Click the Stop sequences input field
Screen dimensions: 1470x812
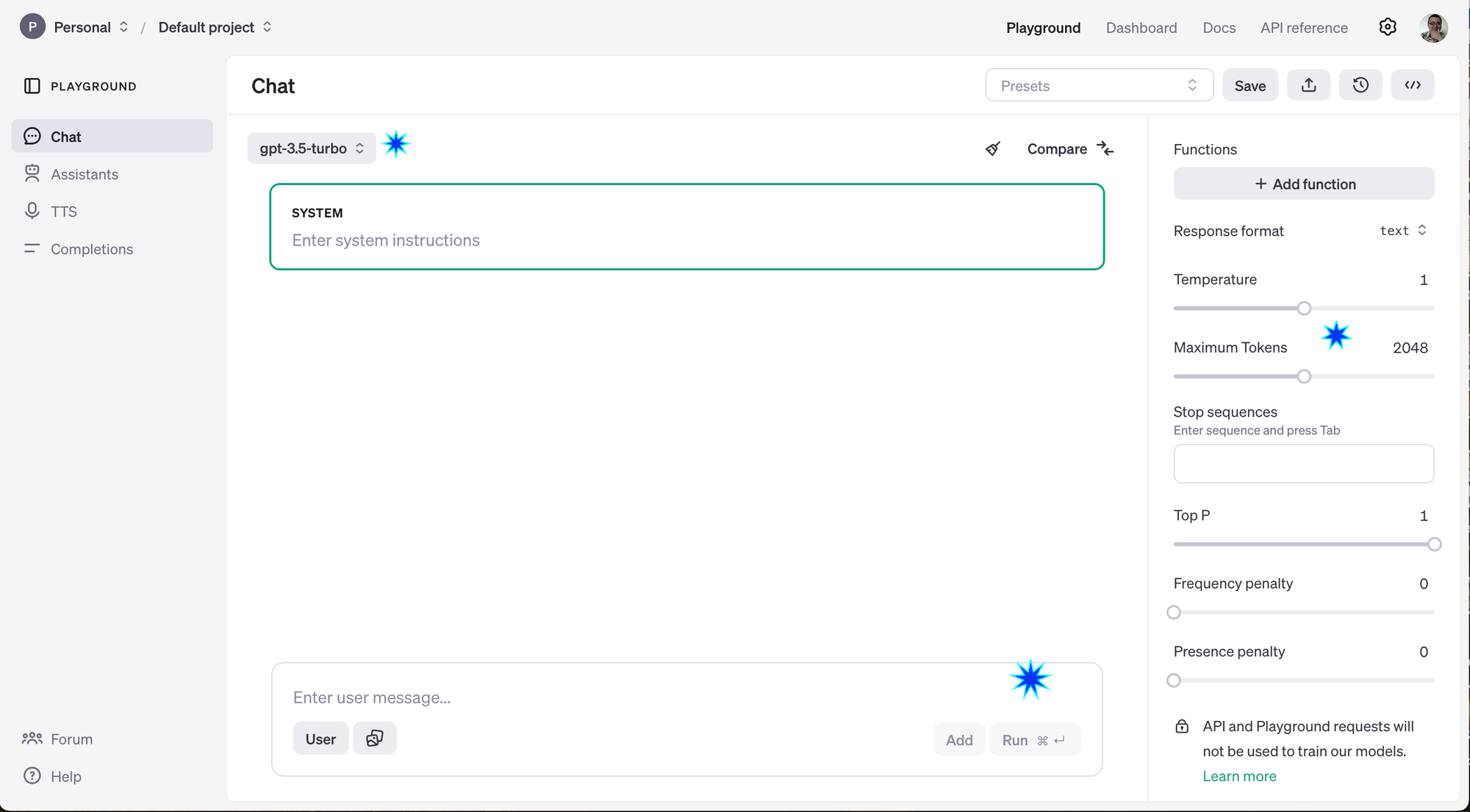point(1303,464)
